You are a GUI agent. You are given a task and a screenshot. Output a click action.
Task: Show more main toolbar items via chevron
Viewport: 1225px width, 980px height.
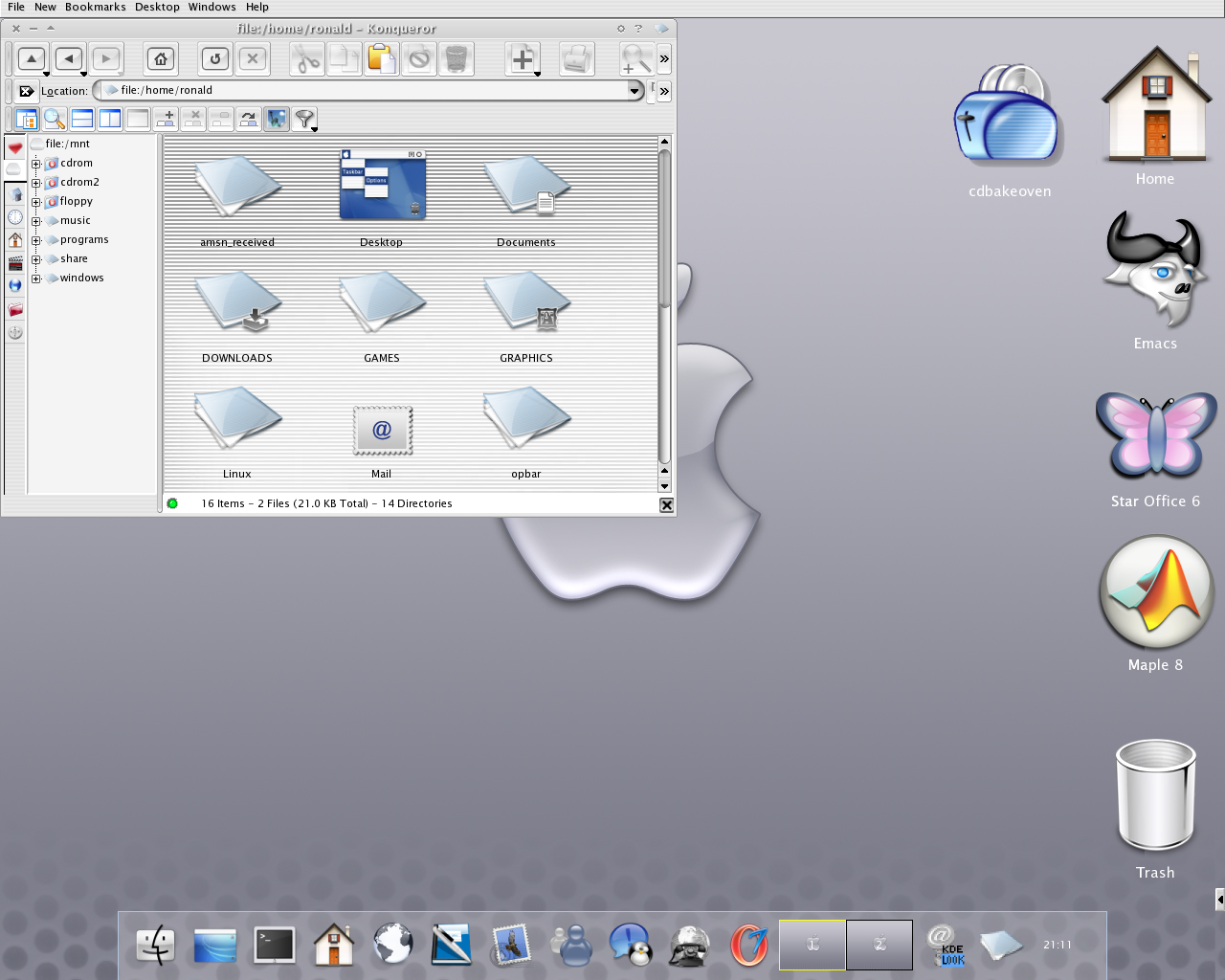[664, 59]
